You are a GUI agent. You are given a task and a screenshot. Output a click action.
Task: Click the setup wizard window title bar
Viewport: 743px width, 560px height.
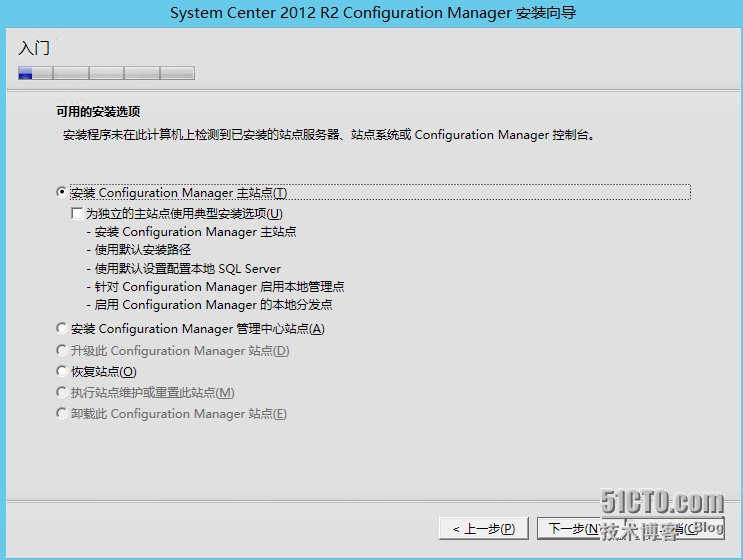pos(372,13)
